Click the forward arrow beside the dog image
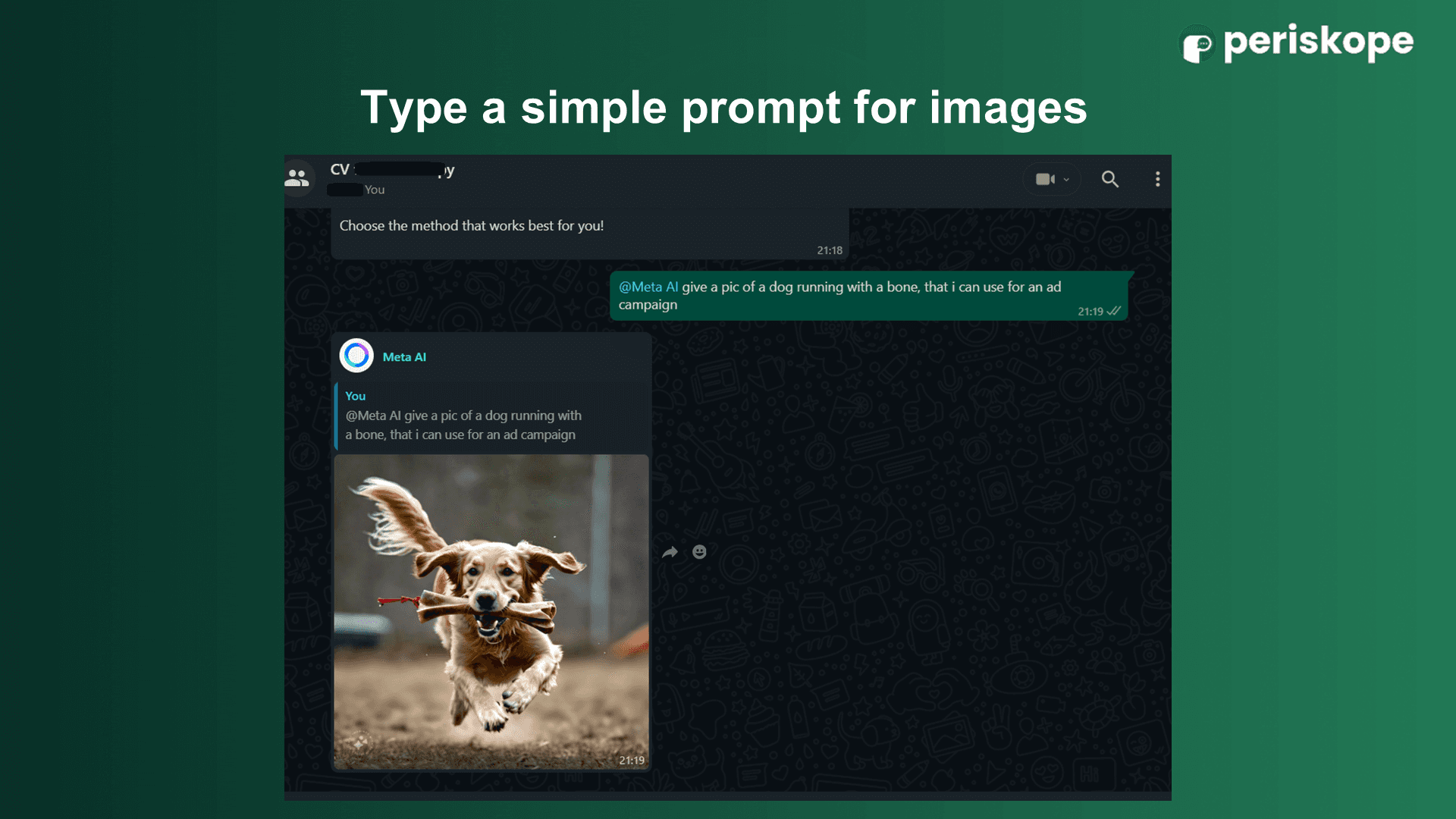Image resolution: width=1456 pixels, height=819 pixels. [x=670, y=552]
